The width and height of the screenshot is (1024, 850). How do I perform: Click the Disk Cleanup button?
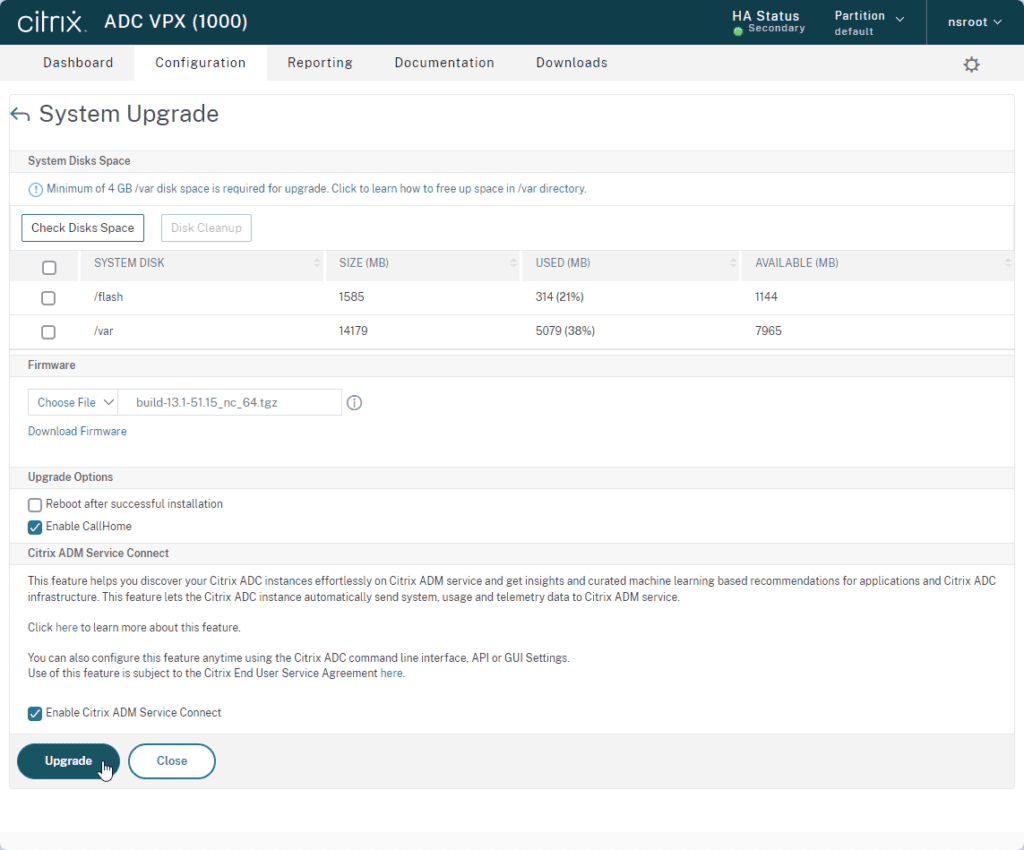pos(206,228)
